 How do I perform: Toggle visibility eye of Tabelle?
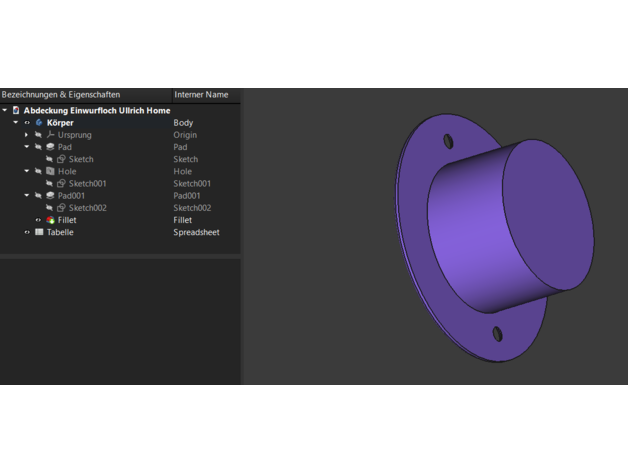coord(27,232)
